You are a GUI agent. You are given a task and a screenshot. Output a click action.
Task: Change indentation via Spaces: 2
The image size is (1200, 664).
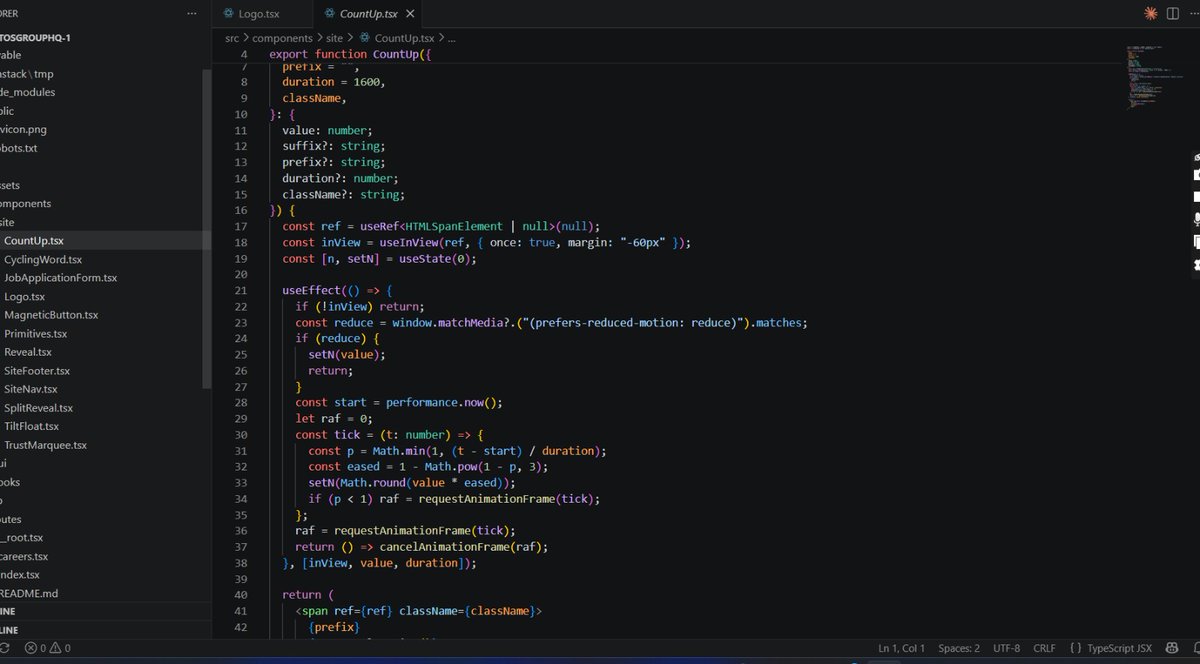(x=960, y=648)
